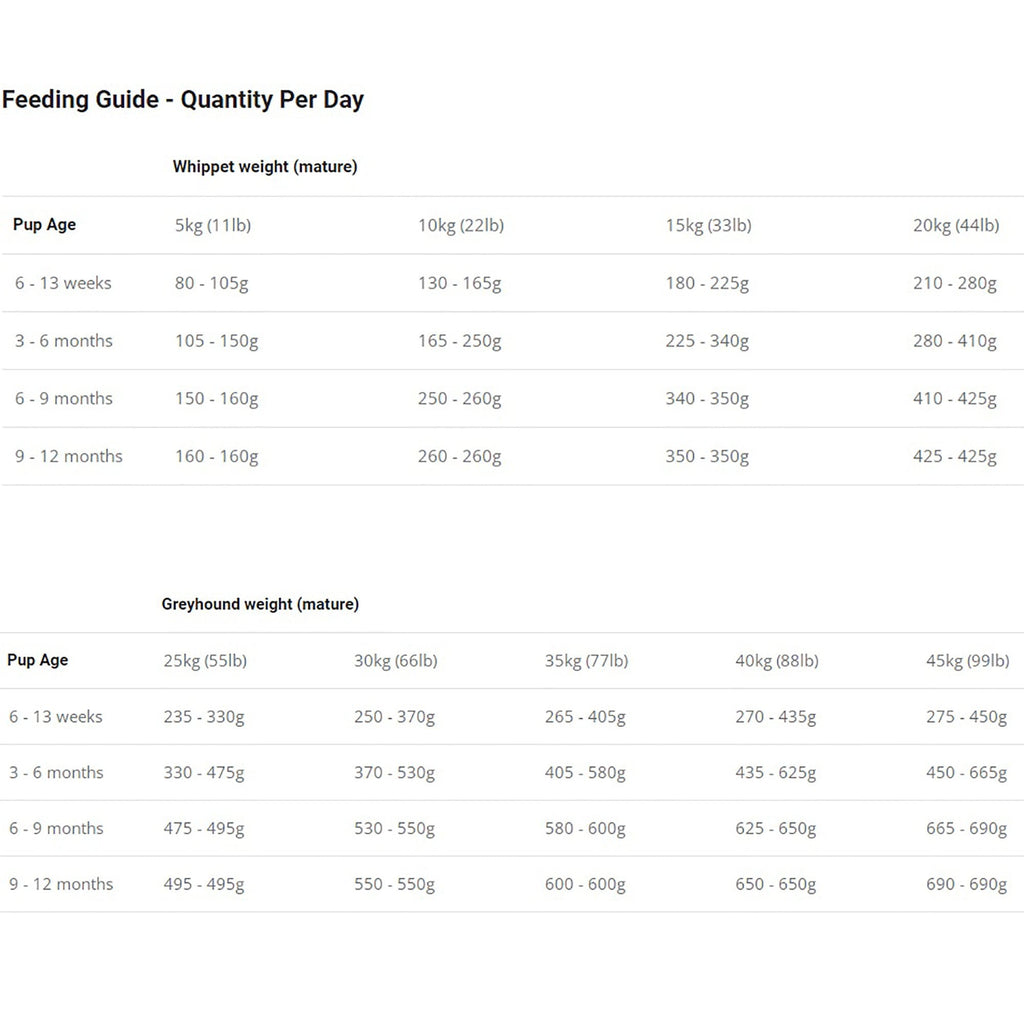Click the 10kg (22lb) column header
1024x1024 pixels.
tap(461, 225)
